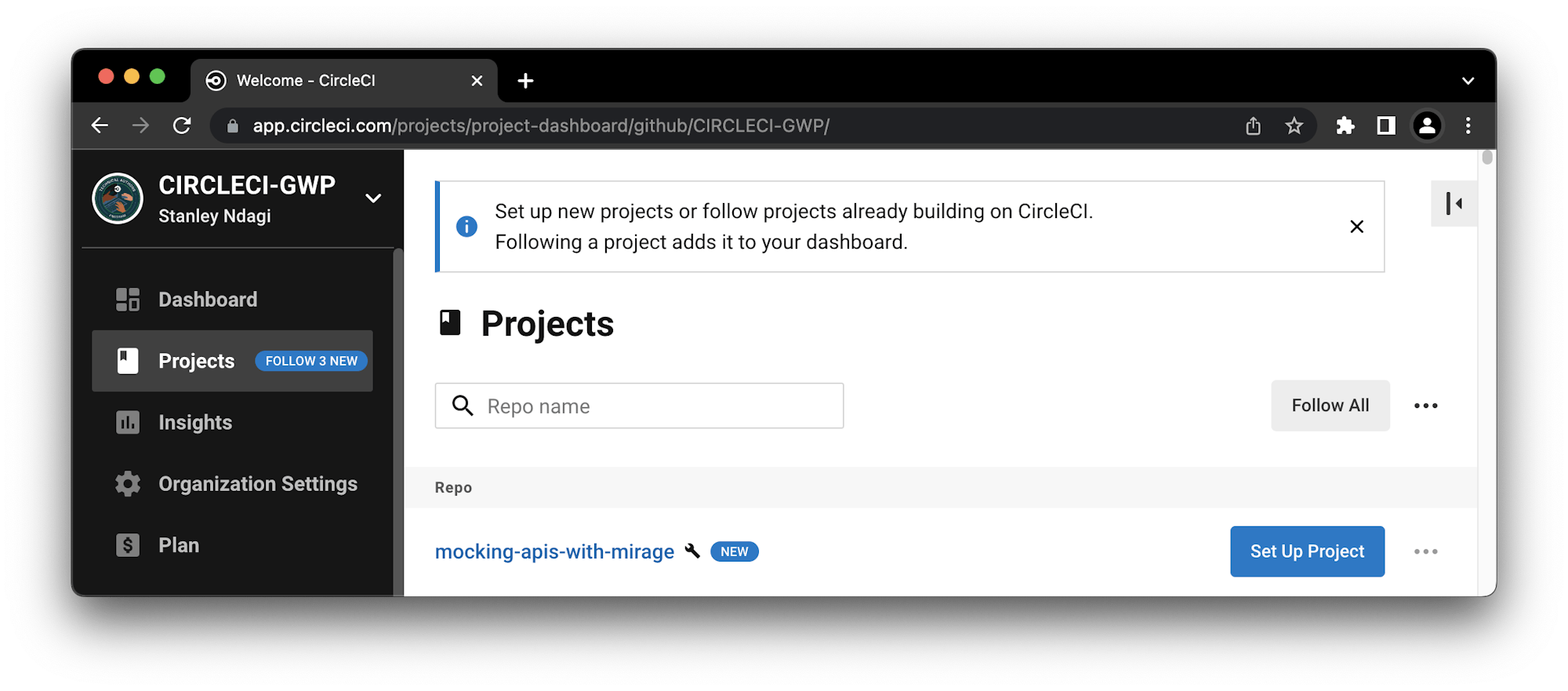Select the Plan dollar icon
The height and width of the screenshot is (691, 1568).
pos(128,544)
